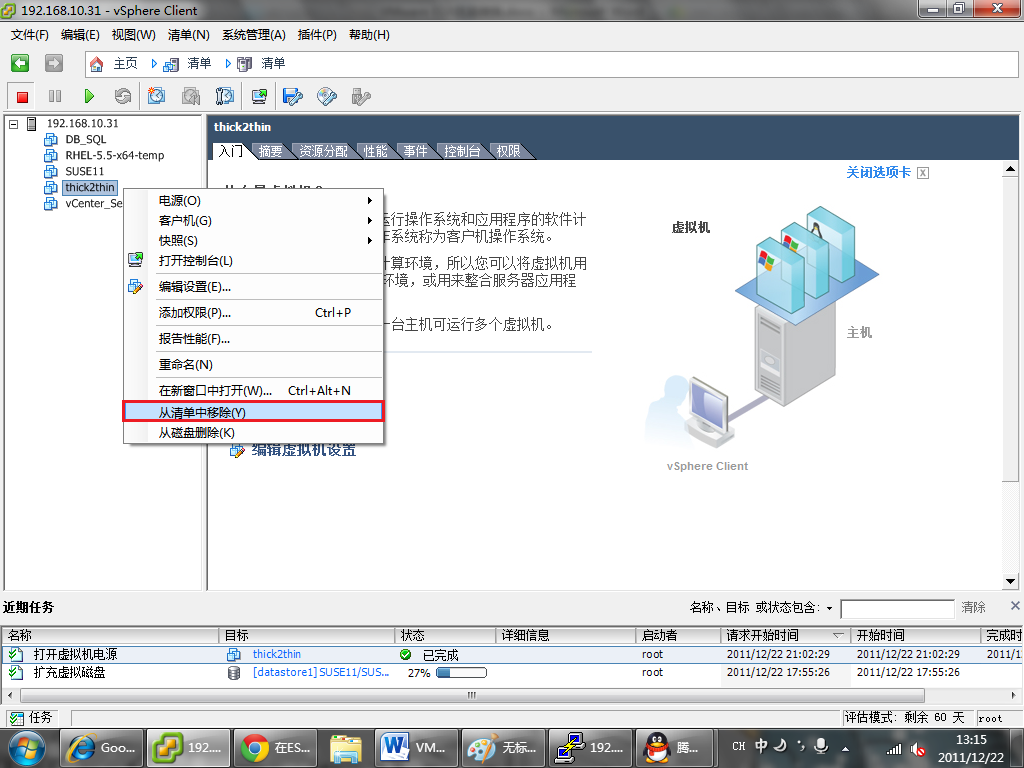This screenshot has height=768, width=1024.
Task: Click the tasks horizontal scrollbar thumb
Action: [471, 695]
